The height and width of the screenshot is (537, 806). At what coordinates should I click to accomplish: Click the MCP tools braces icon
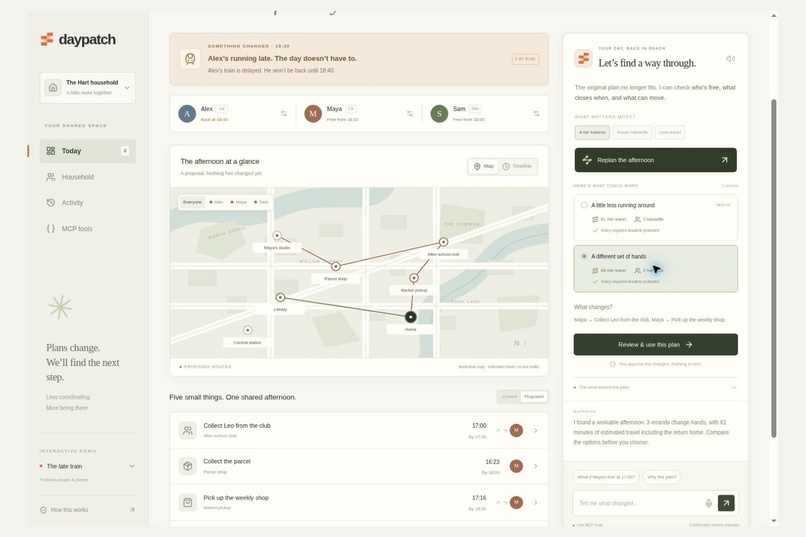pos(50,229)
